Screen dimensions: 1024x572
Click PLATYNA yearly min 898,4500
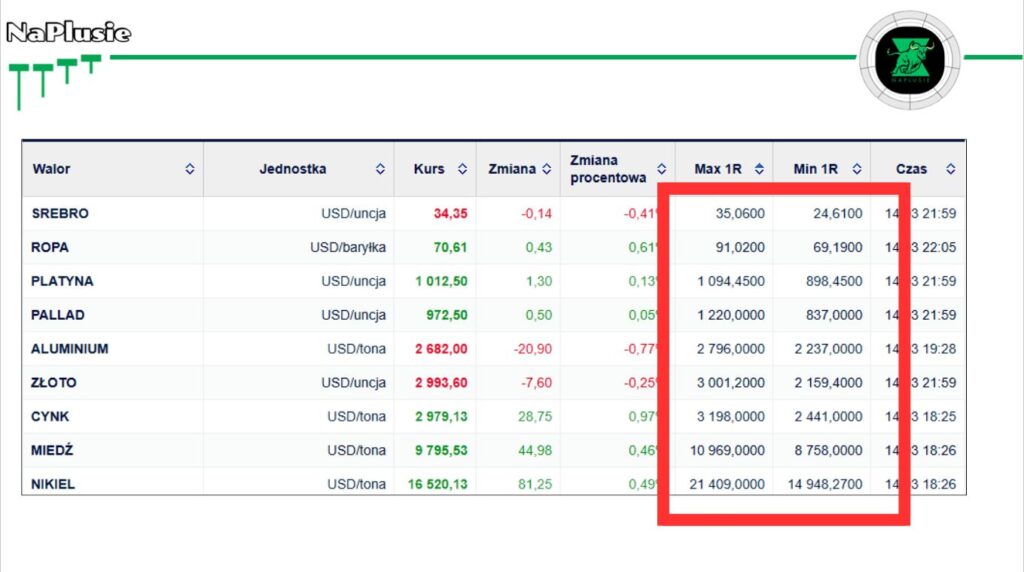point(834,281)
